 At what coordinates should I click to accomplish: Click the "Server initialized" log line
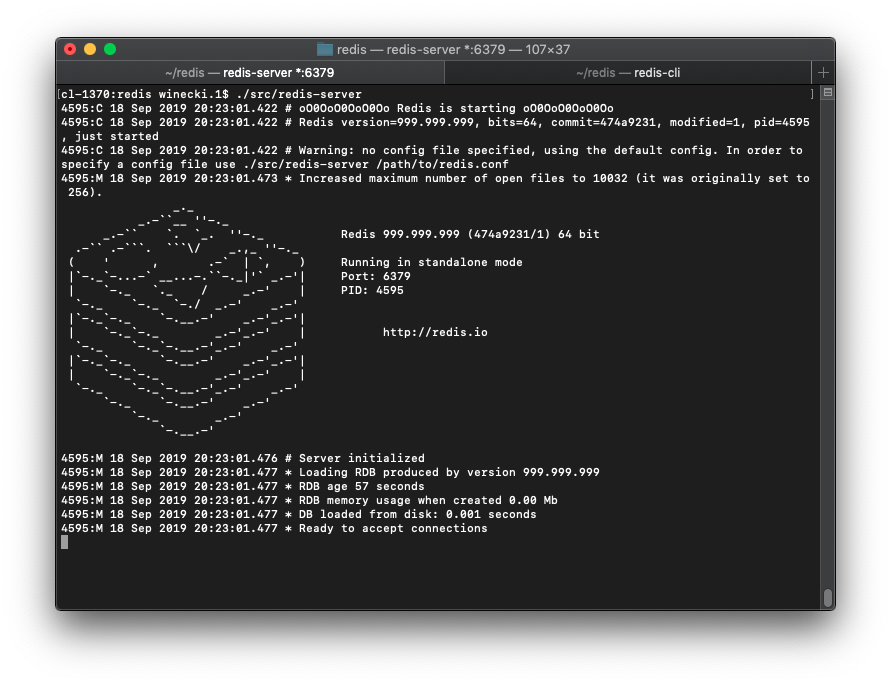pyautogui.click(x=361, y=458)
